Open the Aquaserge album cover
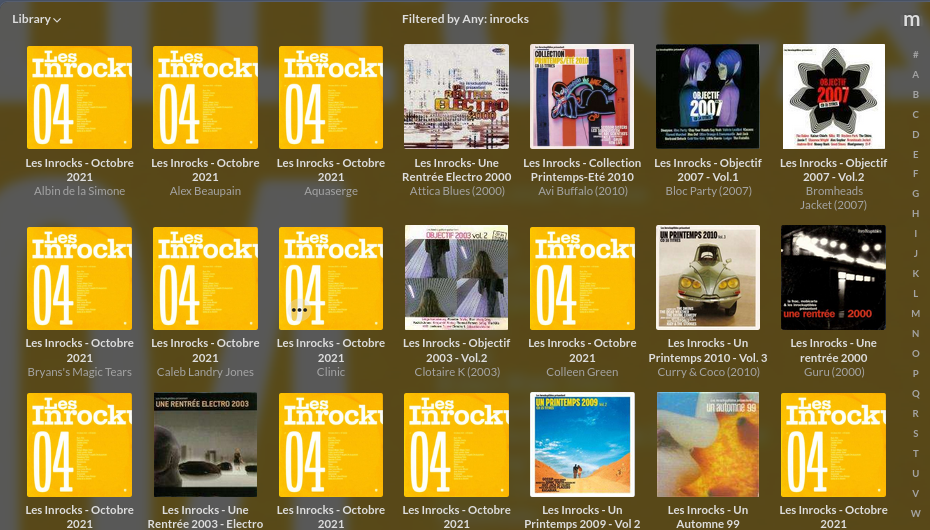 coord(331,97)
